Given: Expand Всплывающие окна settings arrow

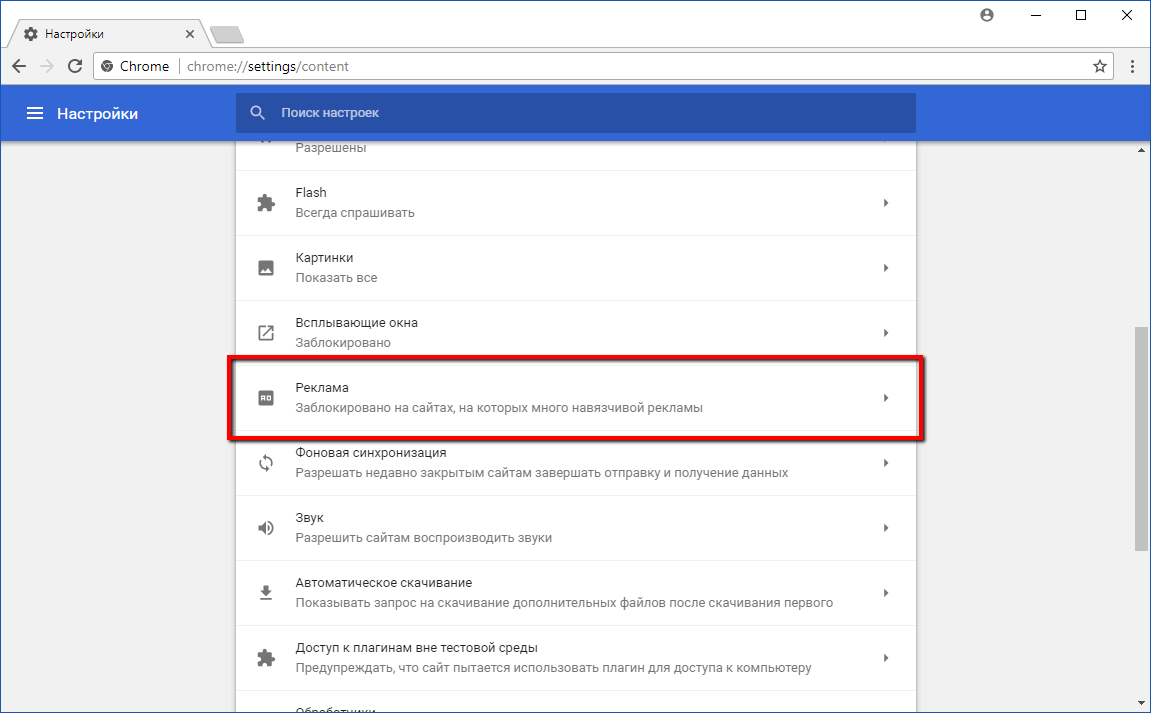Looking at the screenshot, I should click(886, 333).
